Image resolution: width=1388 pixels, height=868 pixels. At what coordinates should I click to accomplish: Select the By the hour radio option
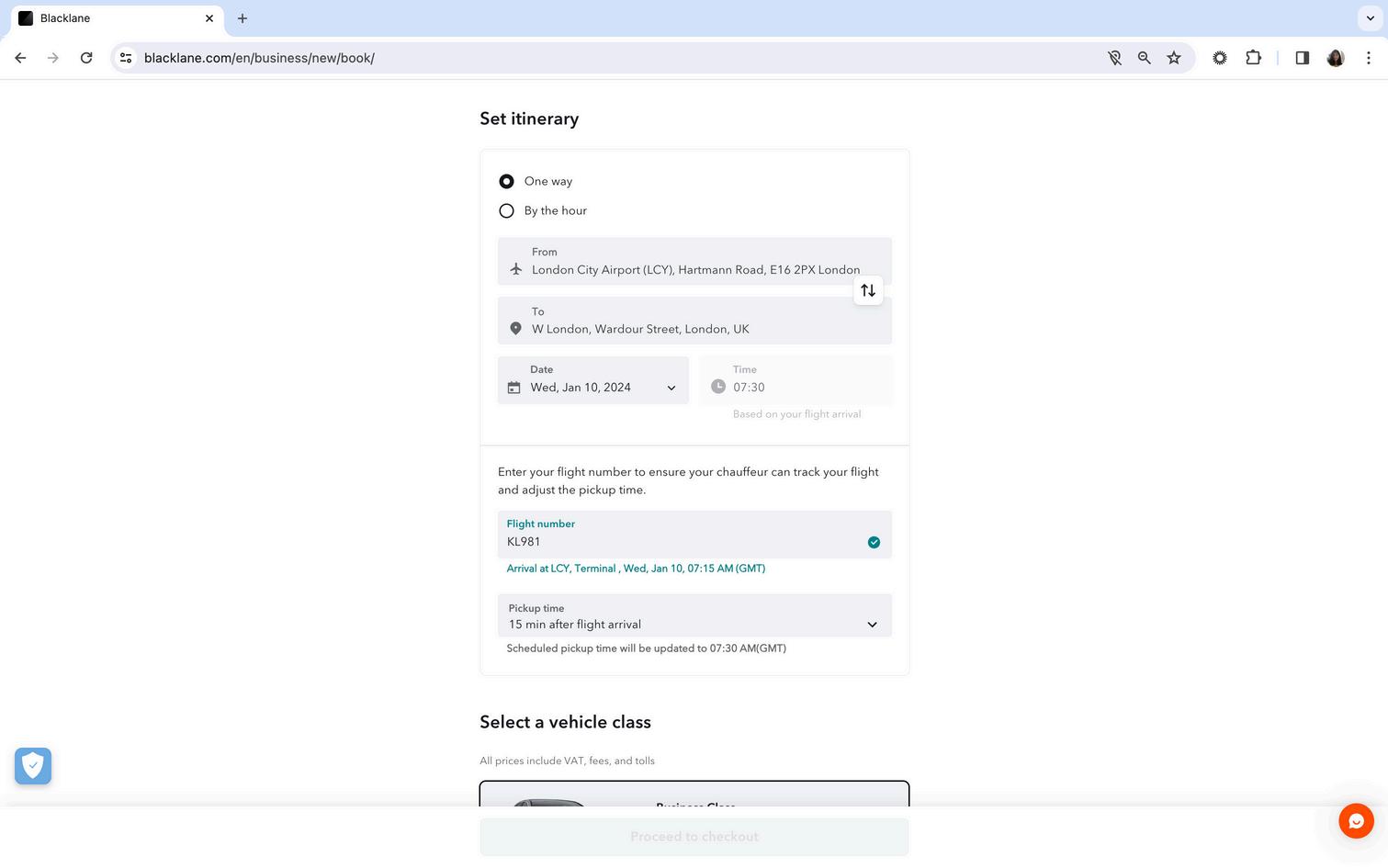506,211
